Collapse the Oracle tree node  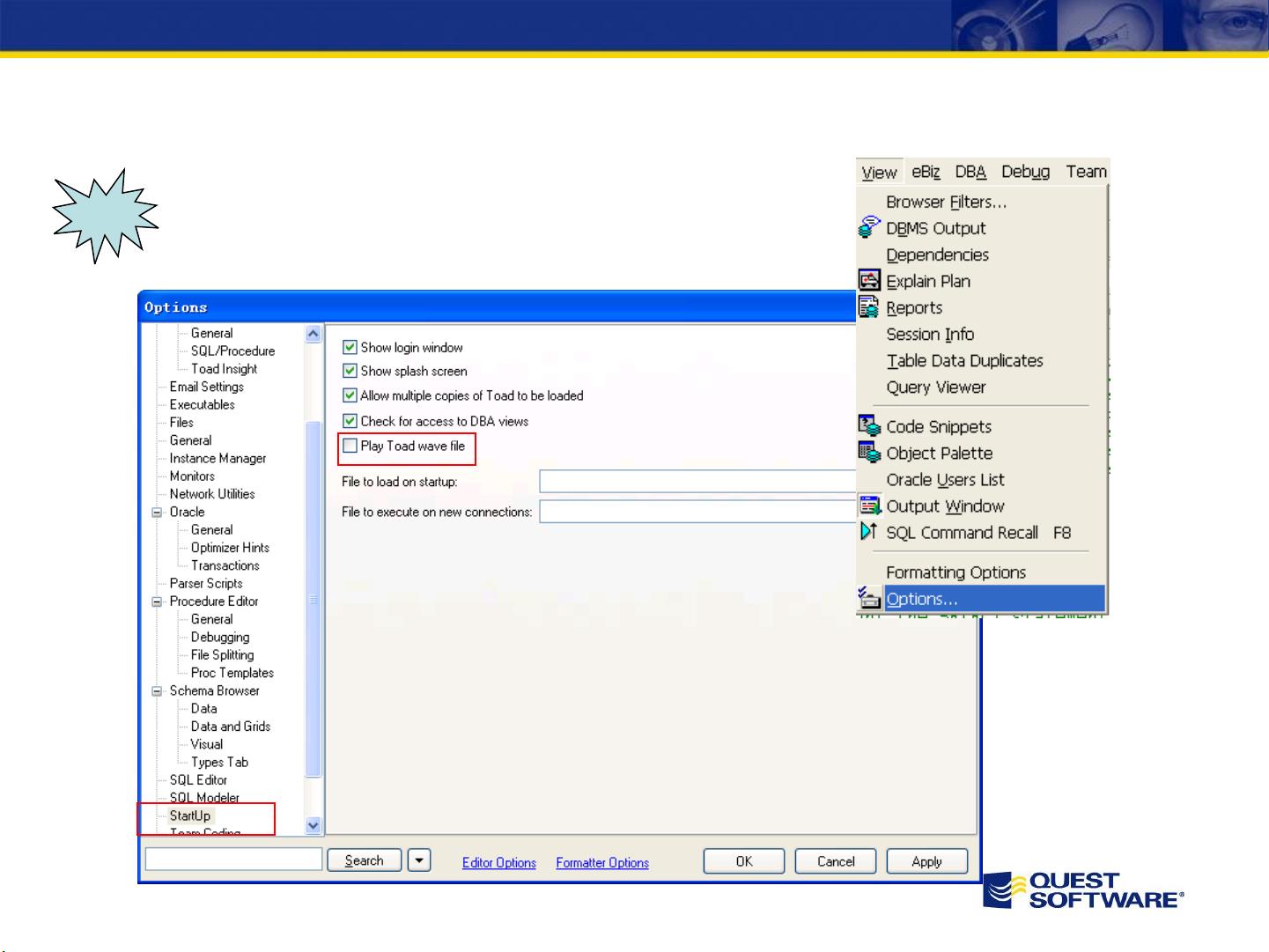coord(158,512)
